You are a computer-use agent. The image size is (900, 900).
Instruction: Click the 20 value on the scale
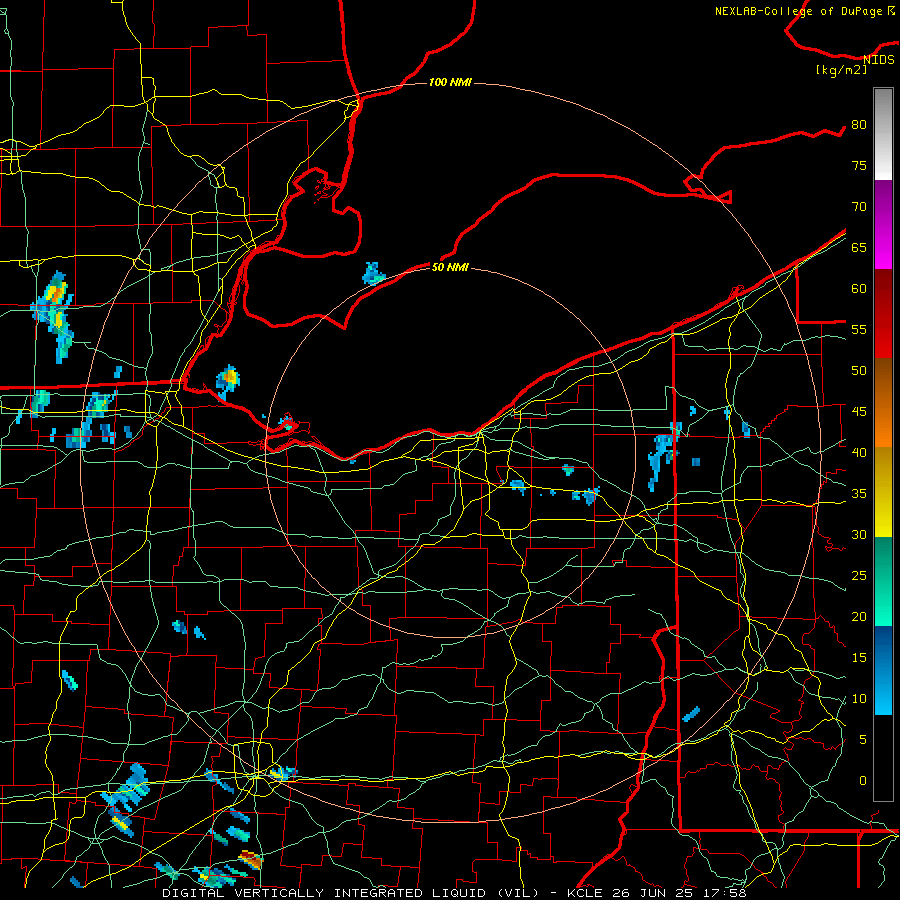859,616
